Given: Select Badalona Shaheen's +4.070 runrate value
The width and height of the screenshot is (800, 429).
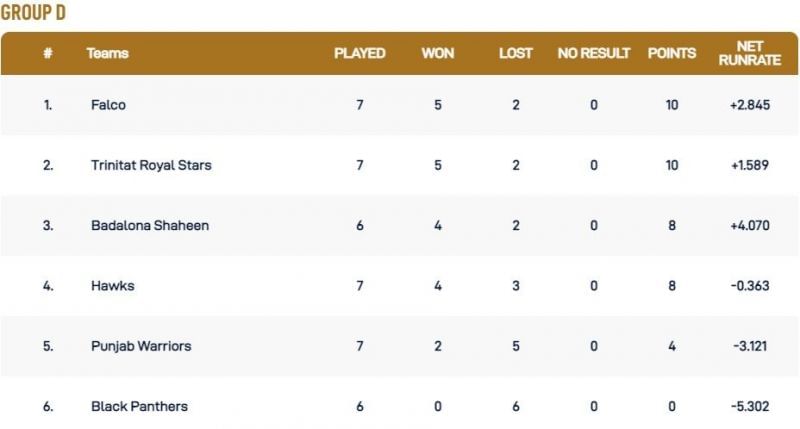Looking at the screenshot, I should pyautogui.click(x=749, y=225).
